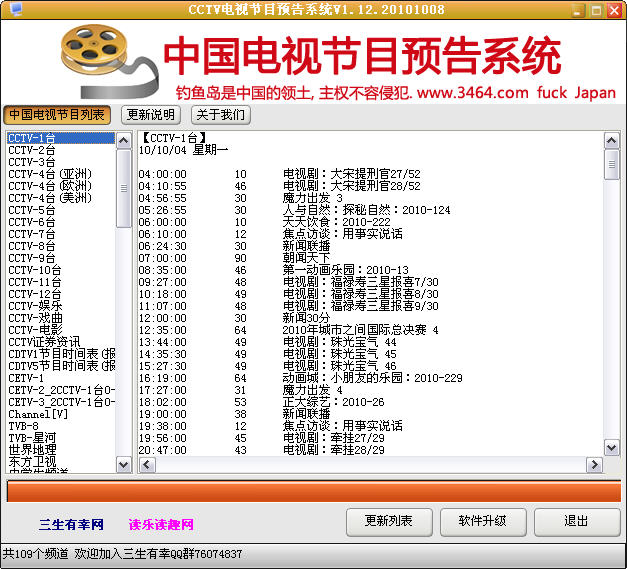Image resolution: width=627 pixels, height=569 pixels.
Task: Click the 12:35:00 城市之间国际总决赛 row
Action: (x=289, y=330)
